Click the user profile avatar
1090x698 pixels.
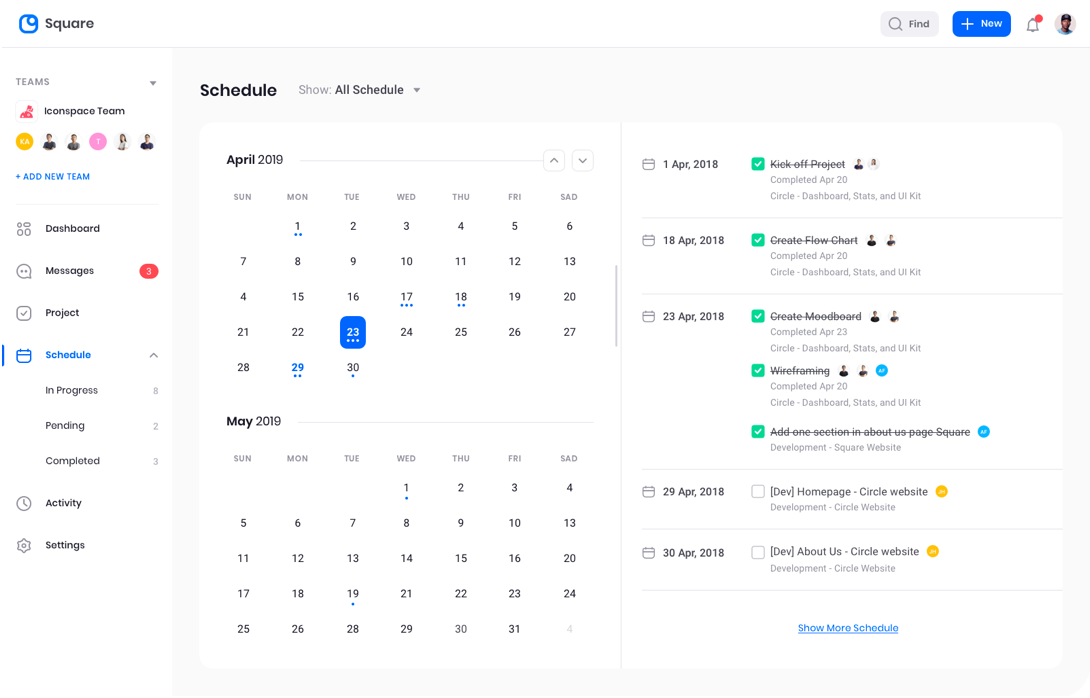point(1065,24)
